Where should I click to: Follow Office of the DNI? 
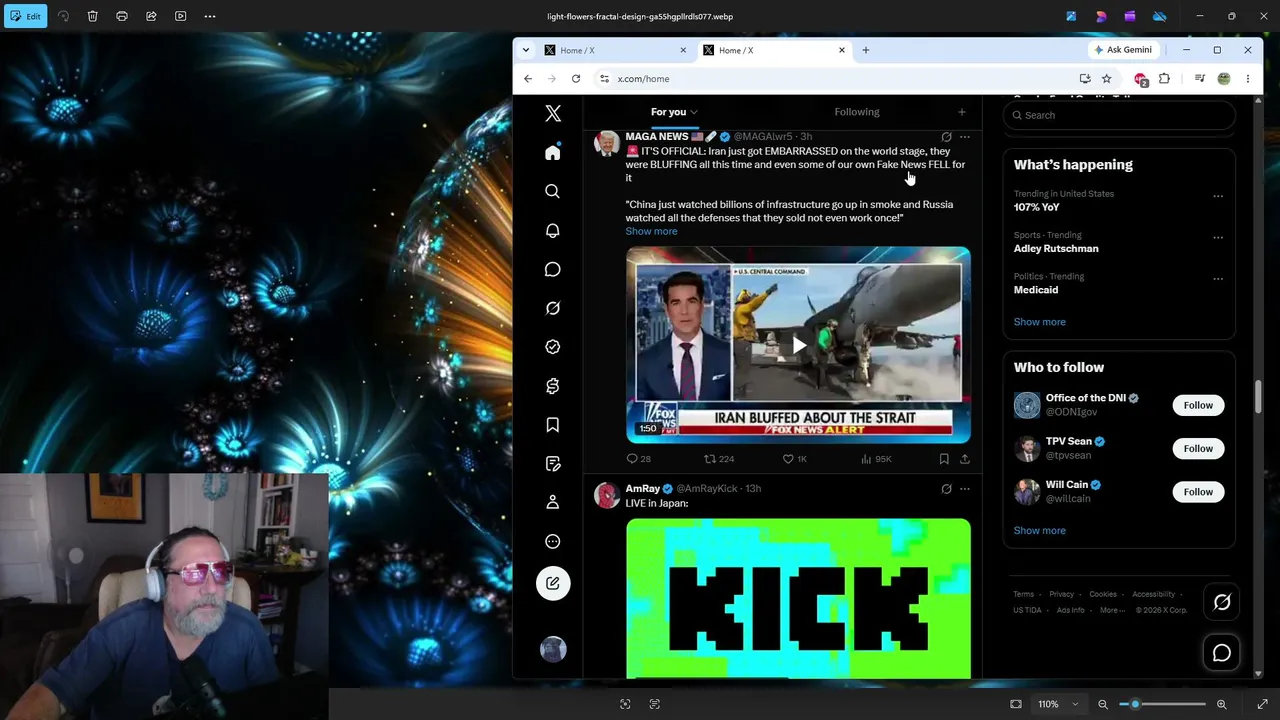[x=1198, y=405]
